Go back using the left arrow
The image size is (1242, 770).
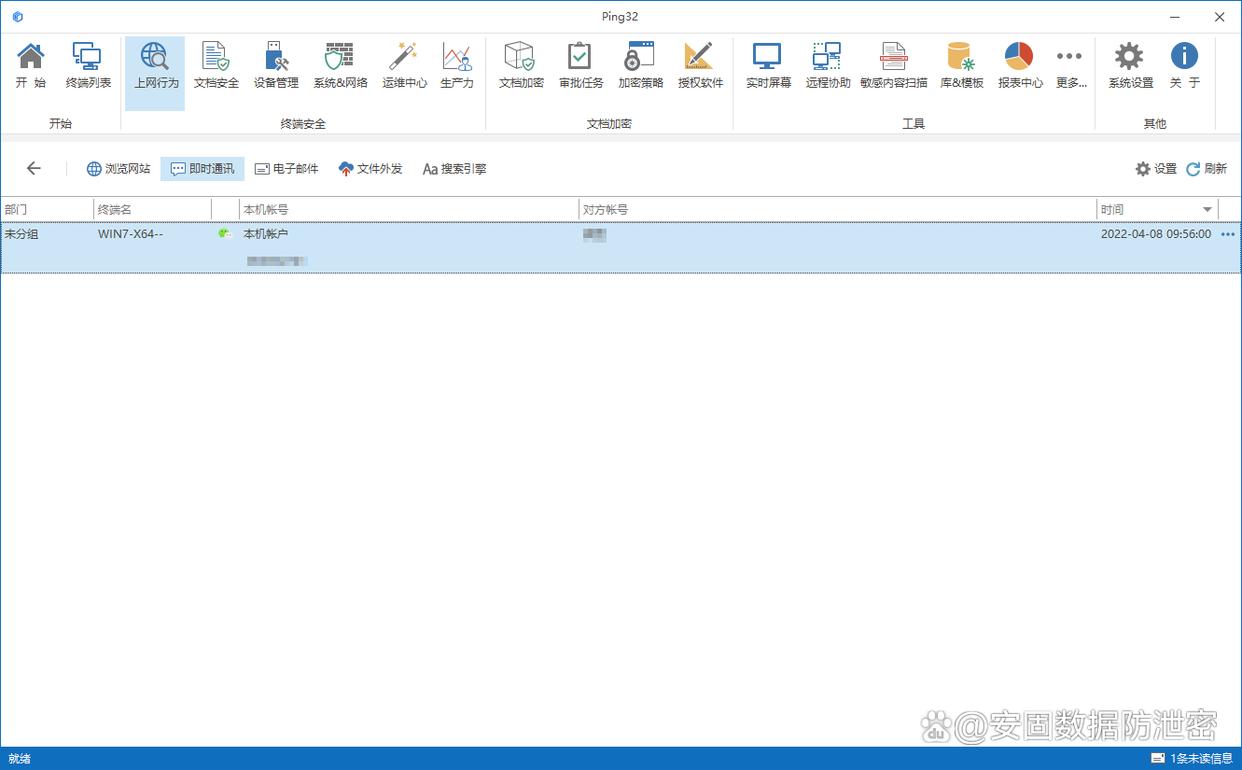[x=34, y=169]
